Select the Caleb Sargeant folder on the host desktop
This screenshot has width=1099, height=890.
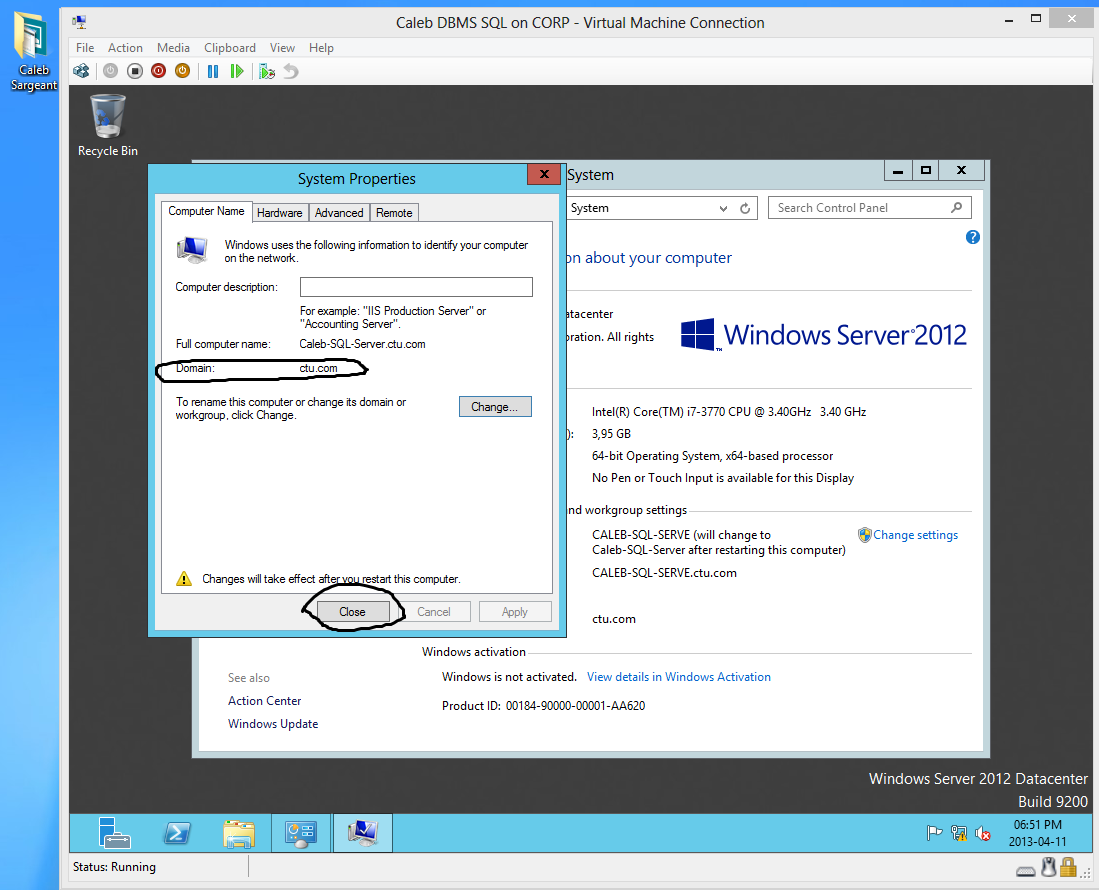click(32, 51)
